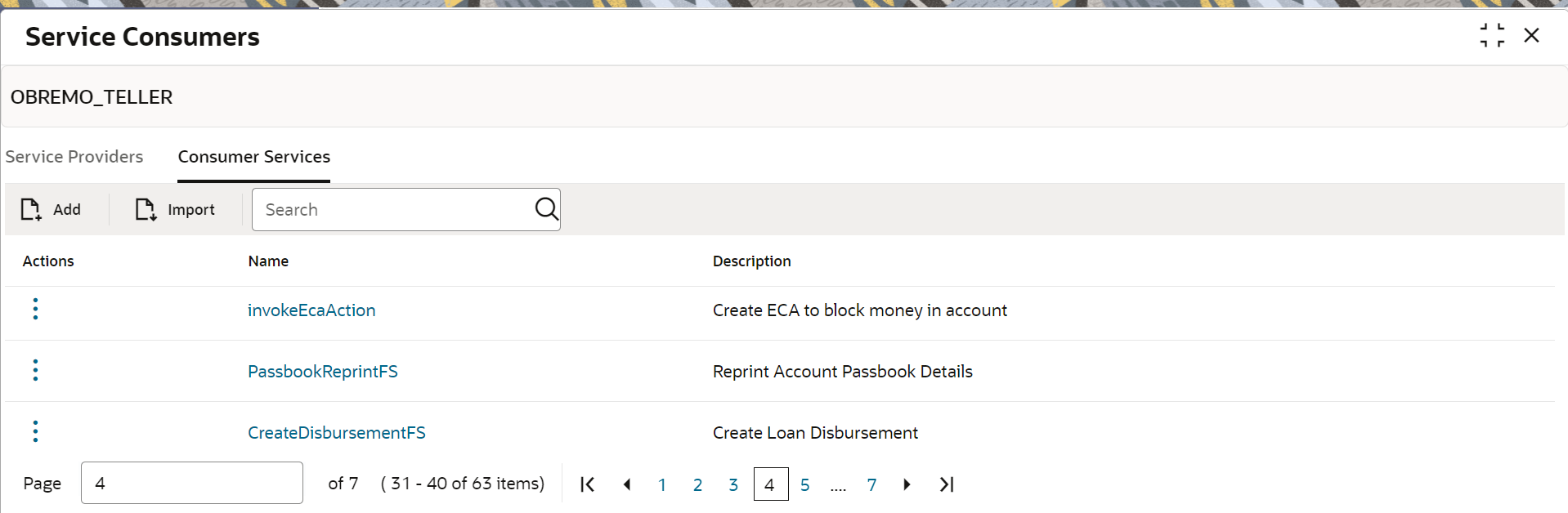Open the CreateDisbursementFS service link
1568x513 pixels.
click(337, 433)
